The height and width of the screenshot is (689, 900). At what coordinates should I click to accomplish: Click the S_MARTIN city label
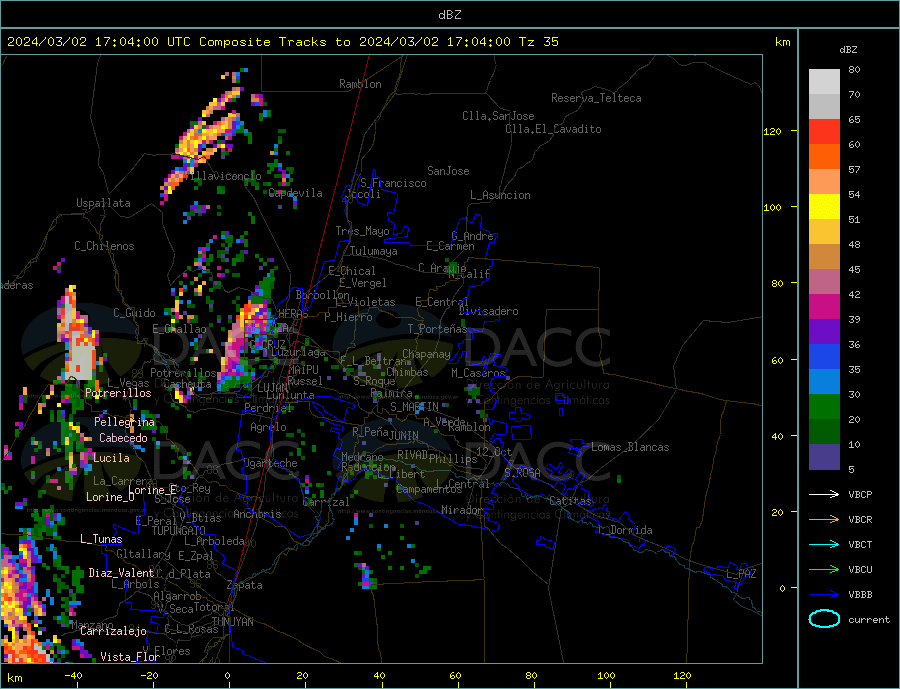(x=414, y=407)
